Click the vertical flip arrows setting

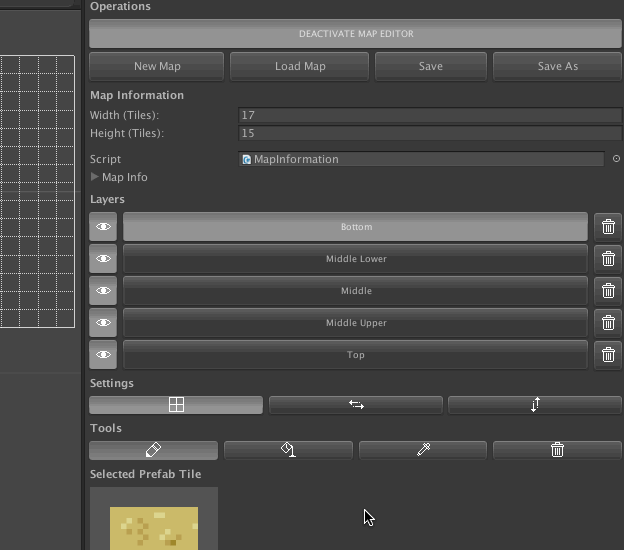pyautogui.click(x=535, y=405)
